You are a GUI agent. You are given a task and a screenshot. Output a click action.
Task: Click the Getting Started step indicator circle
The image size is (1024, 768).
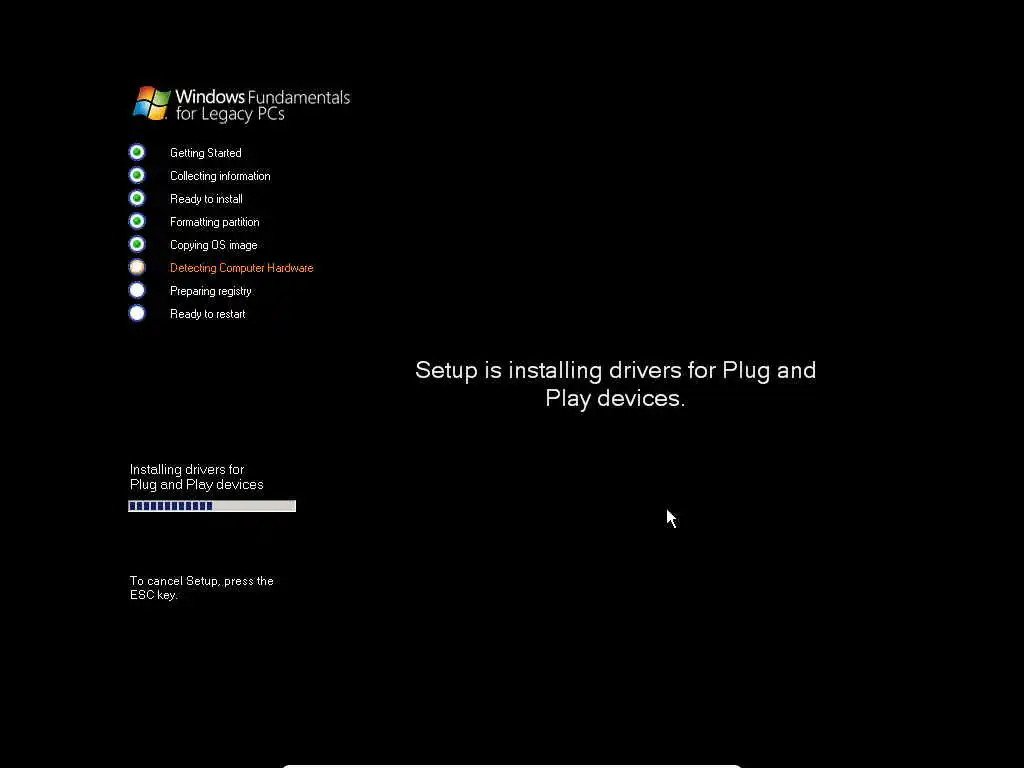point(137,152)
